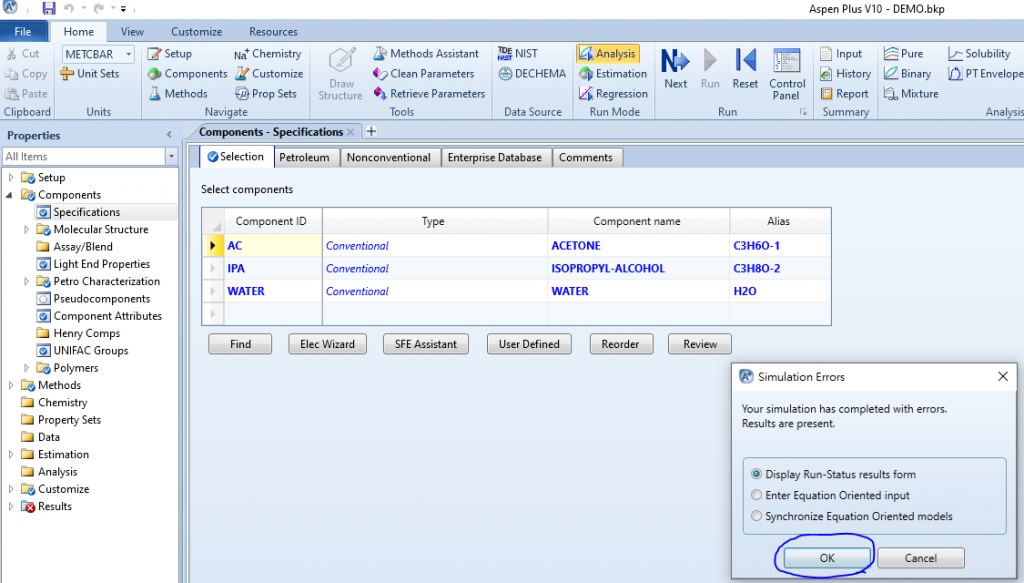The width and height of the screenshot is (1024, 583).
Task: Click the Elec Wizard button
Action: point(327,344)
